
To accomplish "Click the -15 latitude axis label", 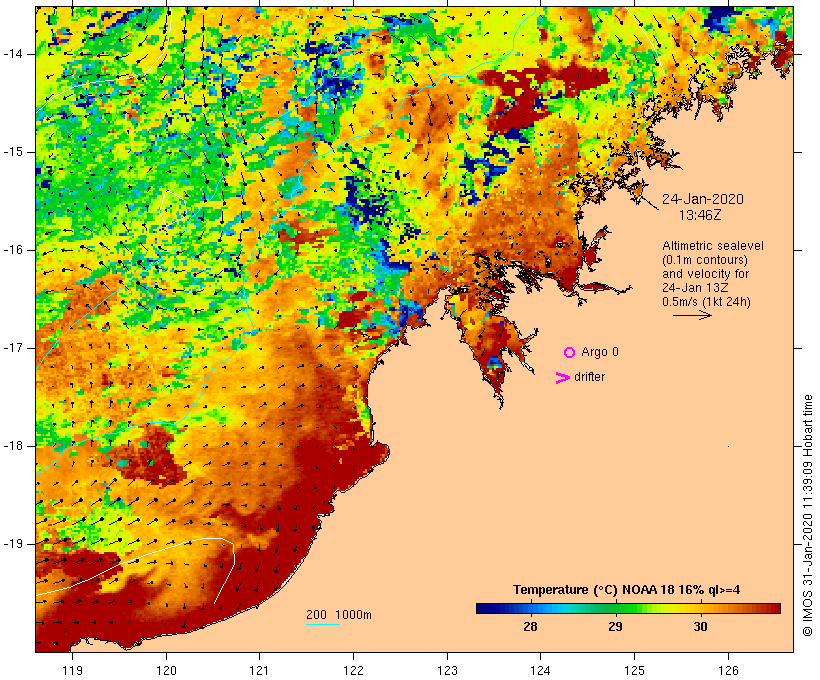I will [x=12, y=152].
